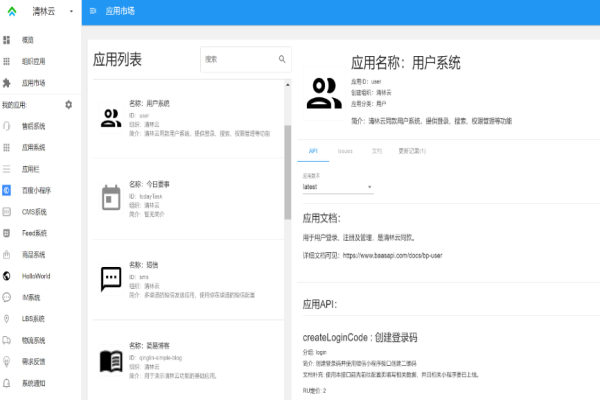Click the 我的应用 section label

[15, 105]
